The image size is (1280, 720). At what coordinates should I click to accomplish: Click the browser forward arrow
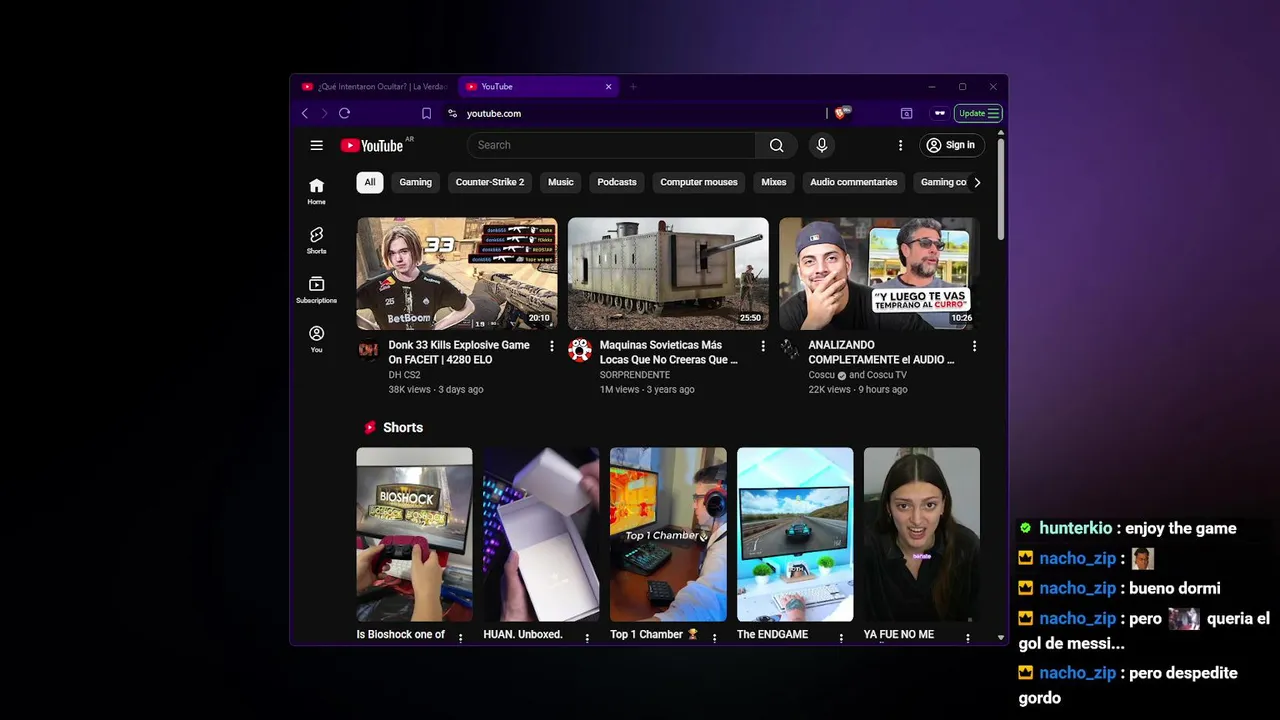[324, 113]
